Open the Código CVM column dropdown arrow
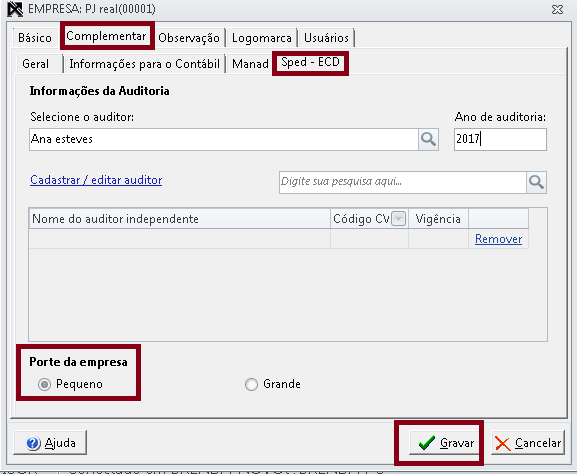 pos(398,219)
